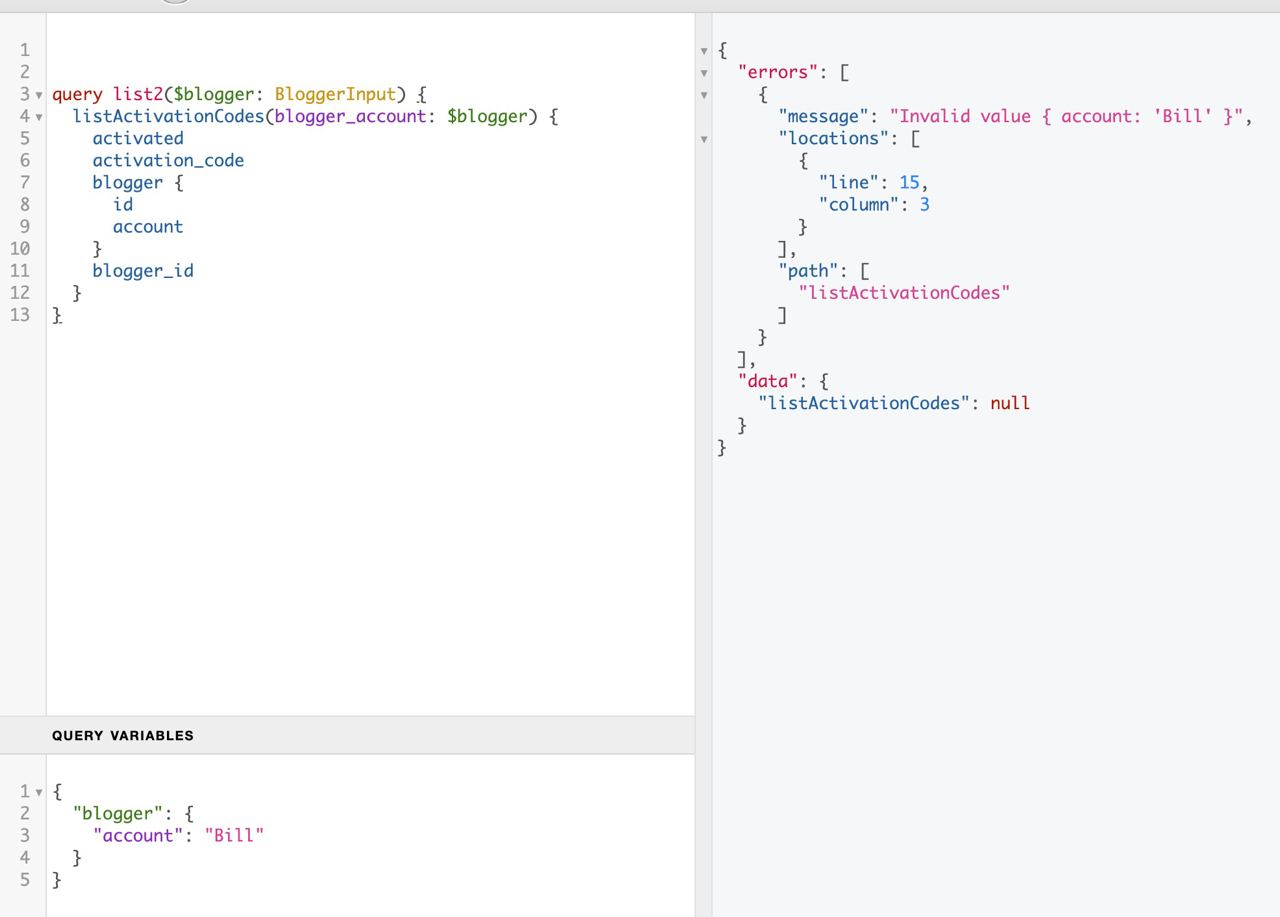Screen dimensions: 1280x917
Task: Click the $blogger variable in the query definition
Action: tap(214, 94)
